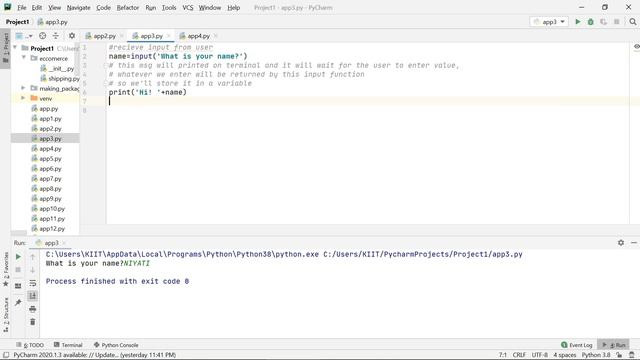Collapse the eccomerce folder
The height and width of the screenshot is (360, 640).
click(x=23, y=58)
